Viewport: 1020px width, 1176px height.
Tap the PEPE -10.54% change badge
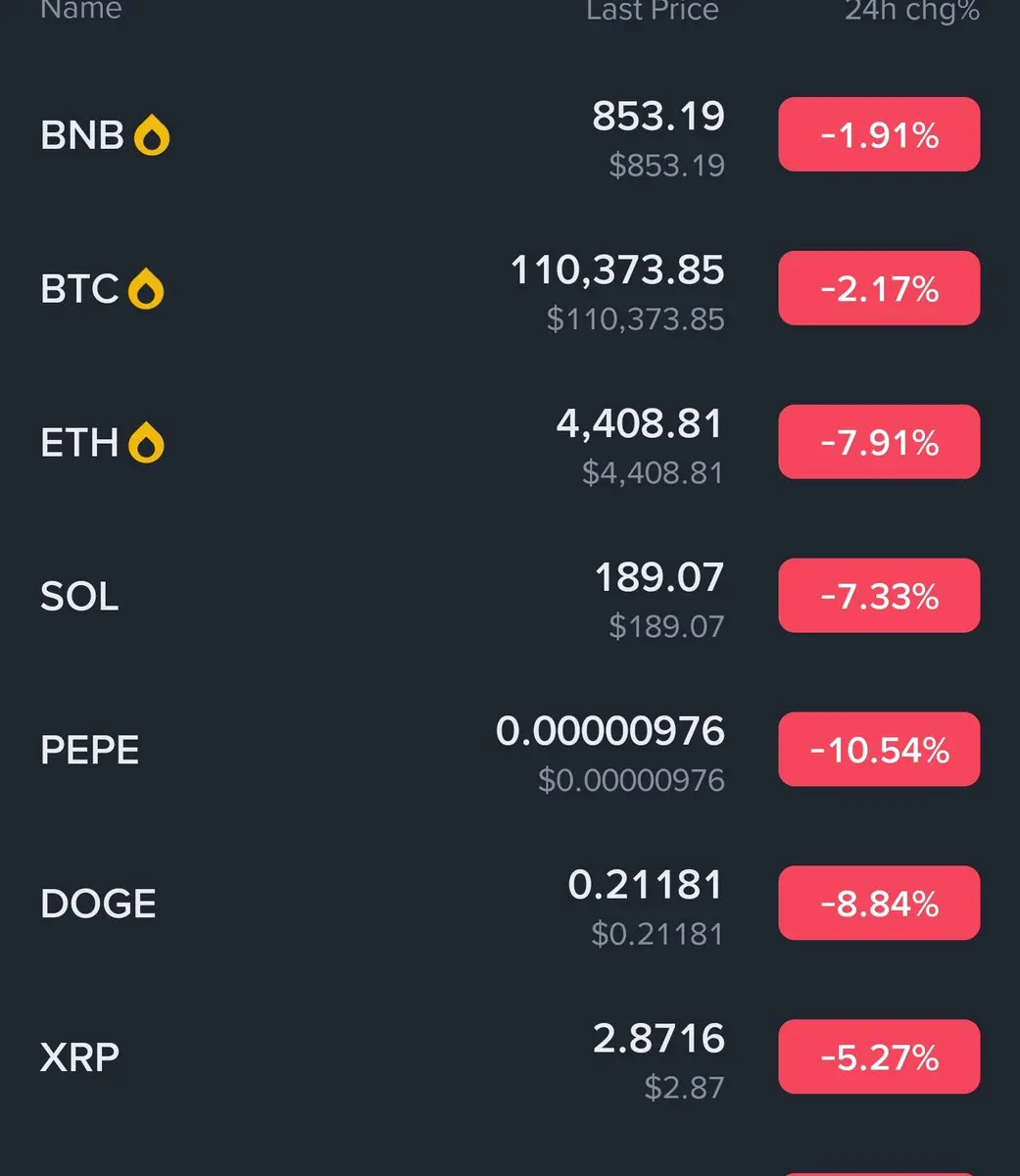click(879, 750)
